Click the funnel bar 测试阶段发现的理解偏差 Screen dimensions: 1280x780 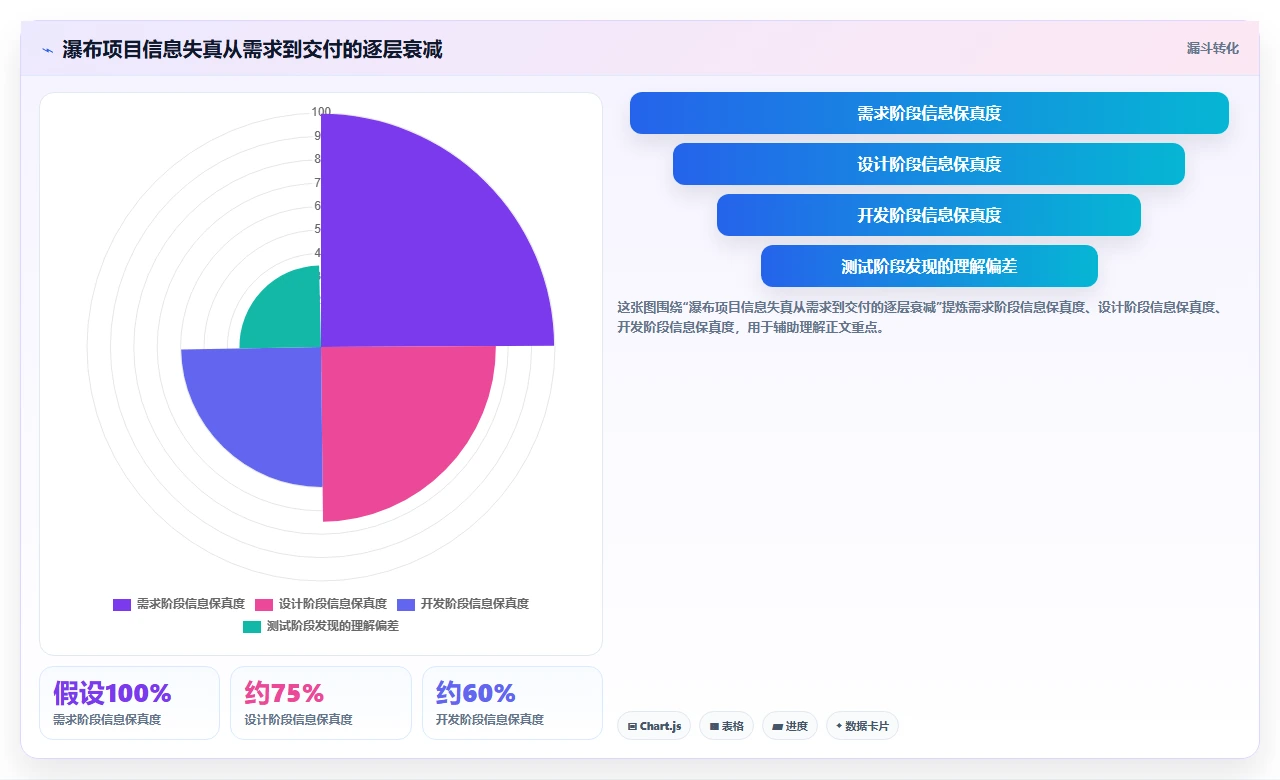pyautogui.click(x=929, y=266)
